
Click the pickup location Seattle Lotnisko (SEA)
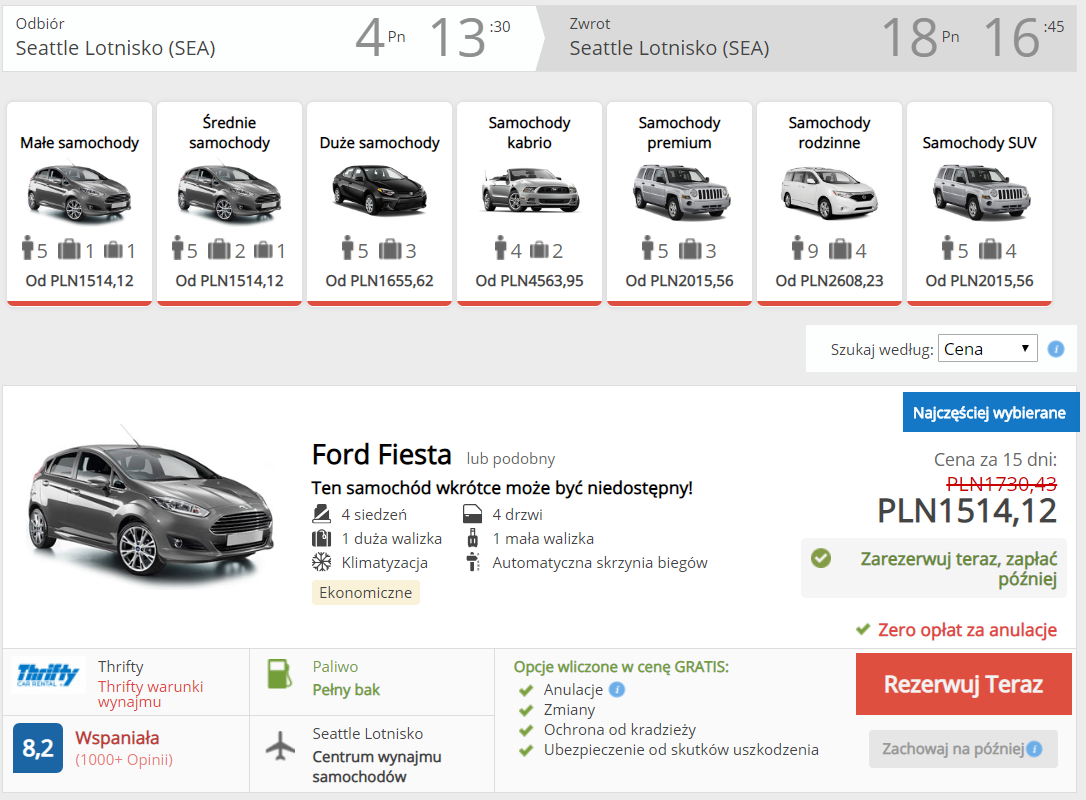point(116,48)
